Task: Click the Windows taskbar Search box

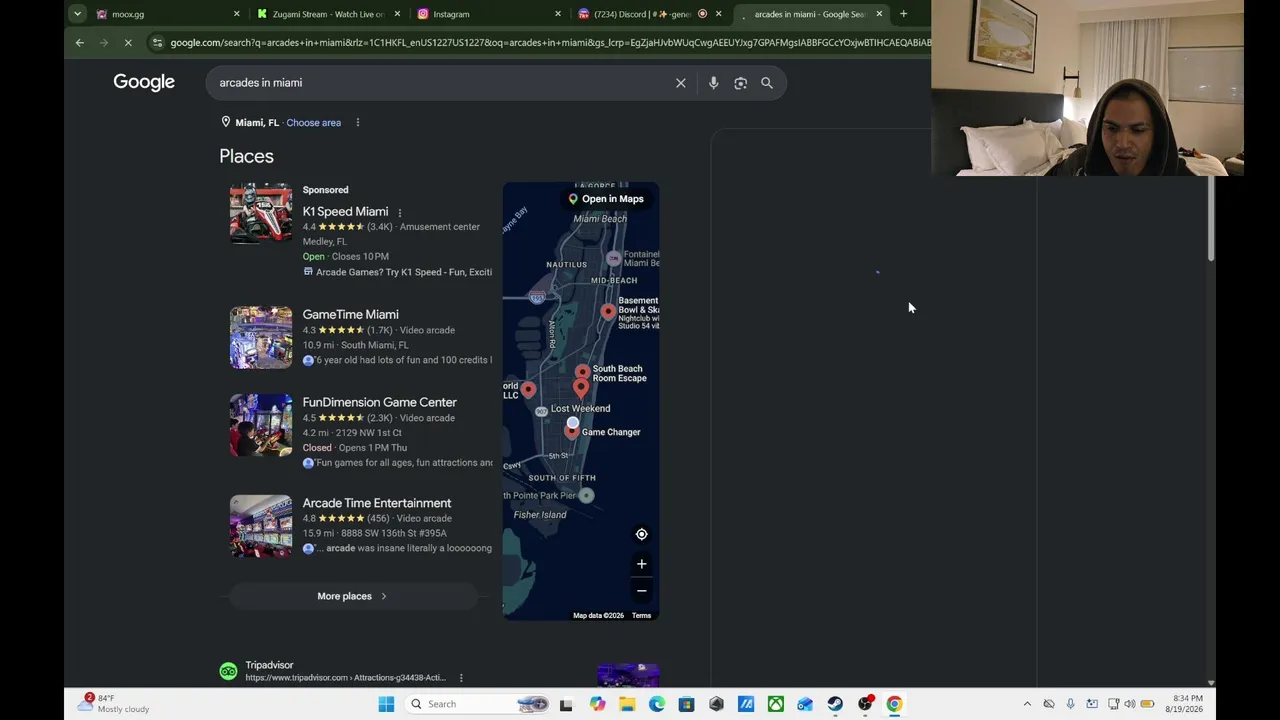Action: (x=479, y=704)
